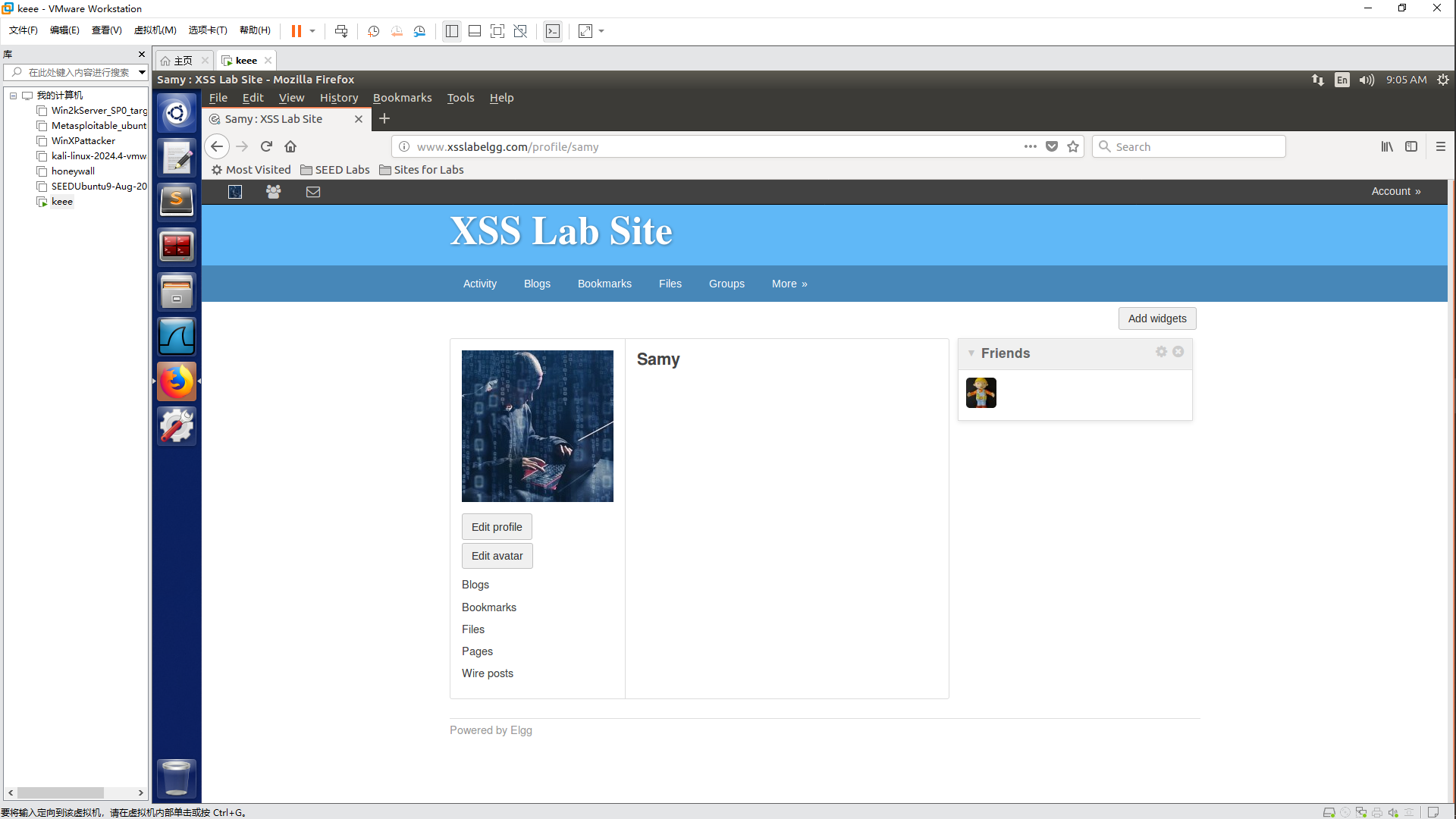The width and height of the screenshot is (1456, 819).
Task: Click Friends widget settings gear
Action: pyautogui.click(x=1161, y=352)
